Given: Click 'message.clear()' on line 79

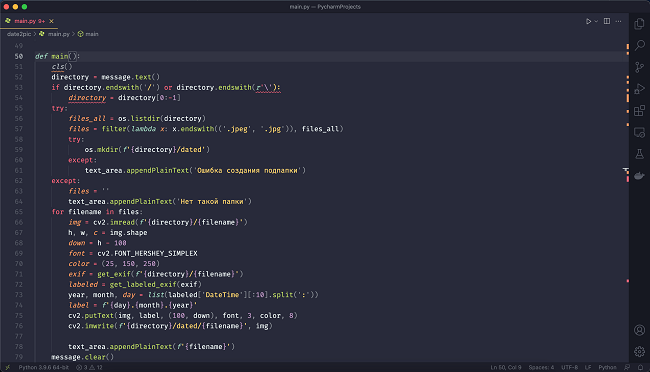Looking at the screenshot, I should click(82, 357).
